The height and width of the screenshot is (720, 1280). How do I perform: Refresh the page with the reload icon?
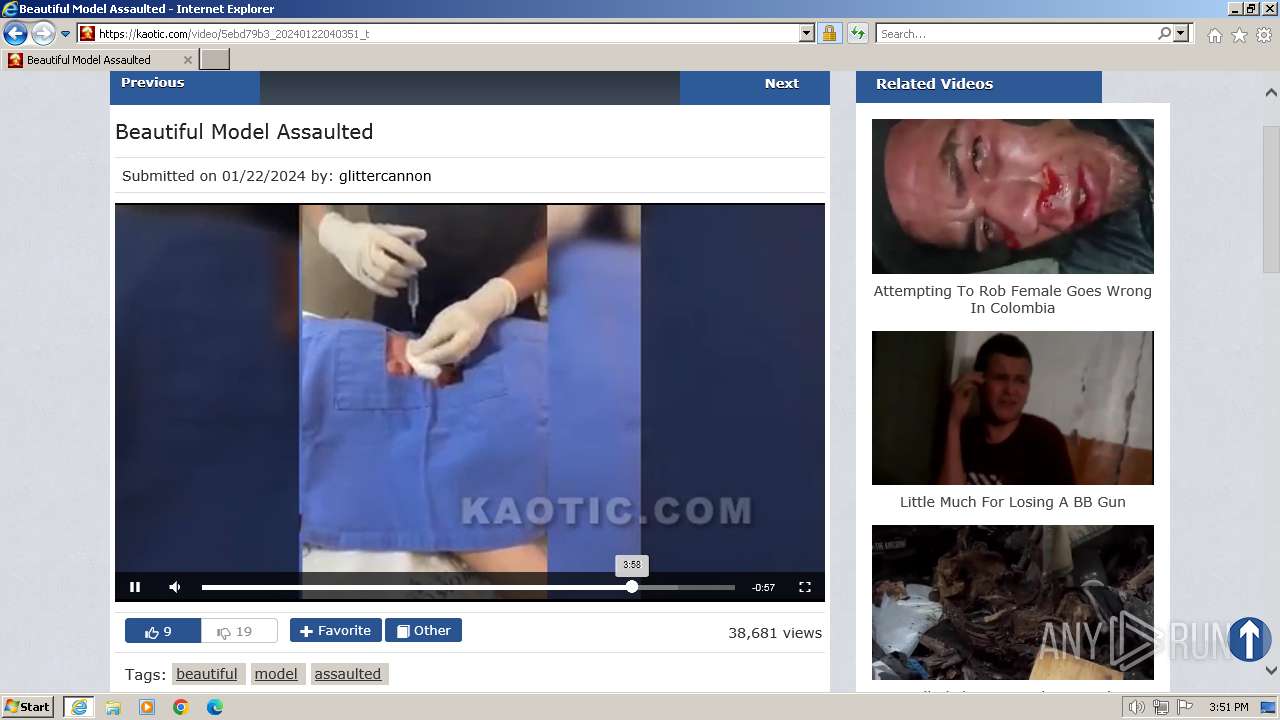pos(857,33)
